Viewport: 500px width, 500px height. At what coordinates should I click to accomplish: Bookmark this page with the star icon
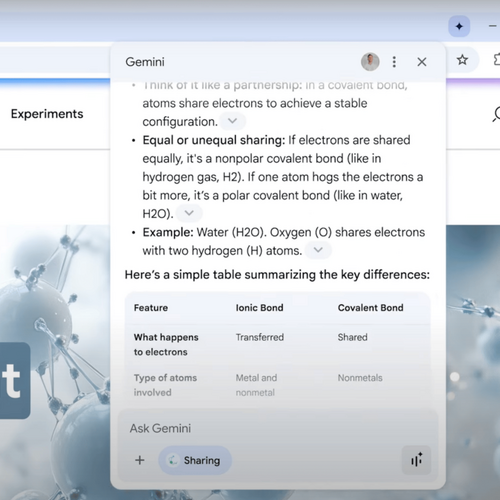click(462, 60)
